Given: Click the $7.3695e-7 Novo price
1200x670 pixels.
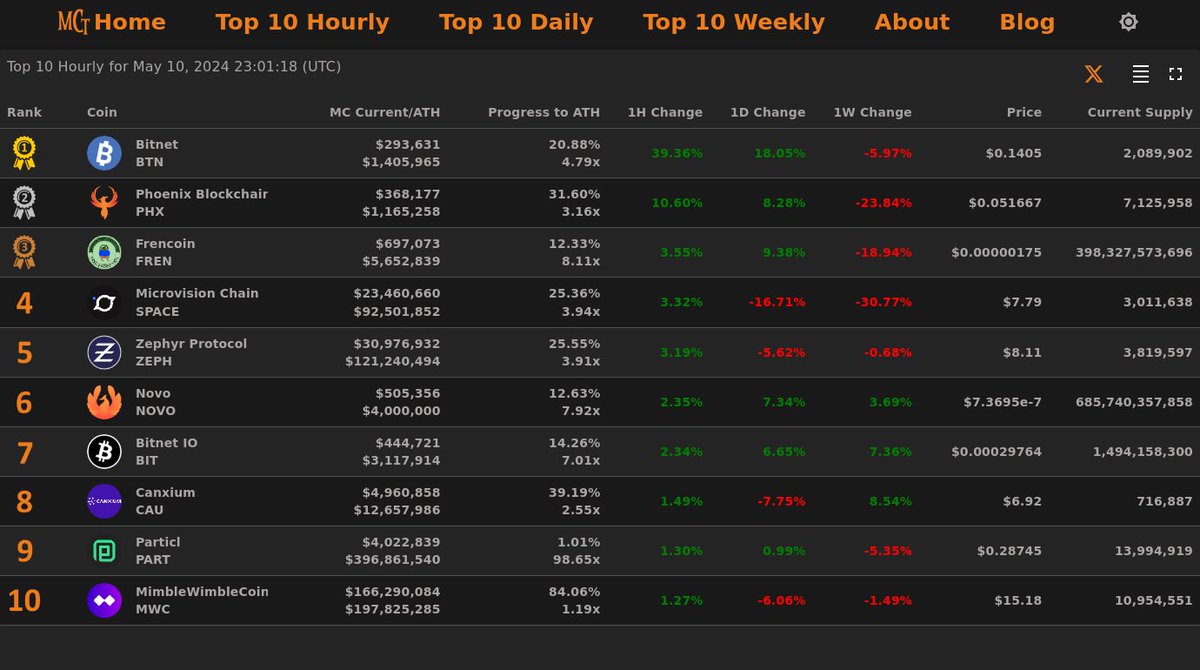Looking at the screenshot, I should click(x=1003, y=402).
